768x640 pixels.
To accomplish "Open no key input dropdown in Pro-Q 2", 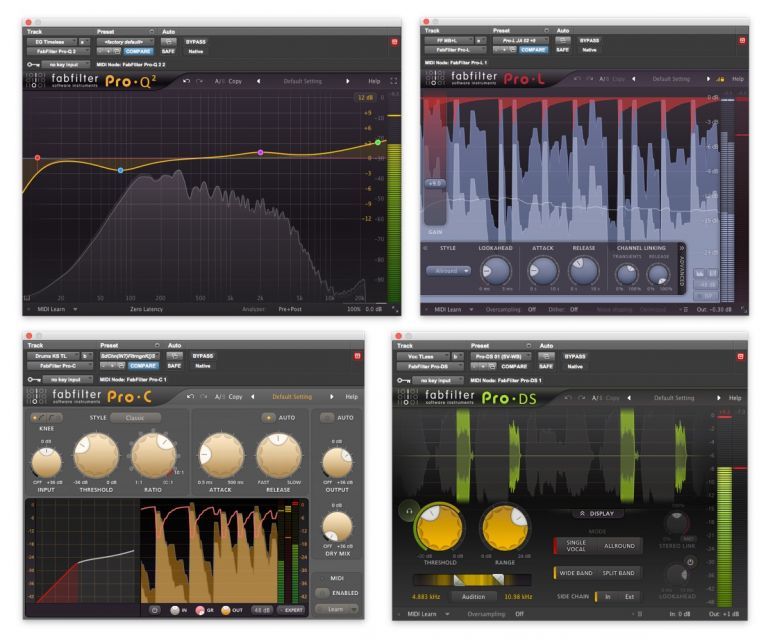I will (66, 65).
